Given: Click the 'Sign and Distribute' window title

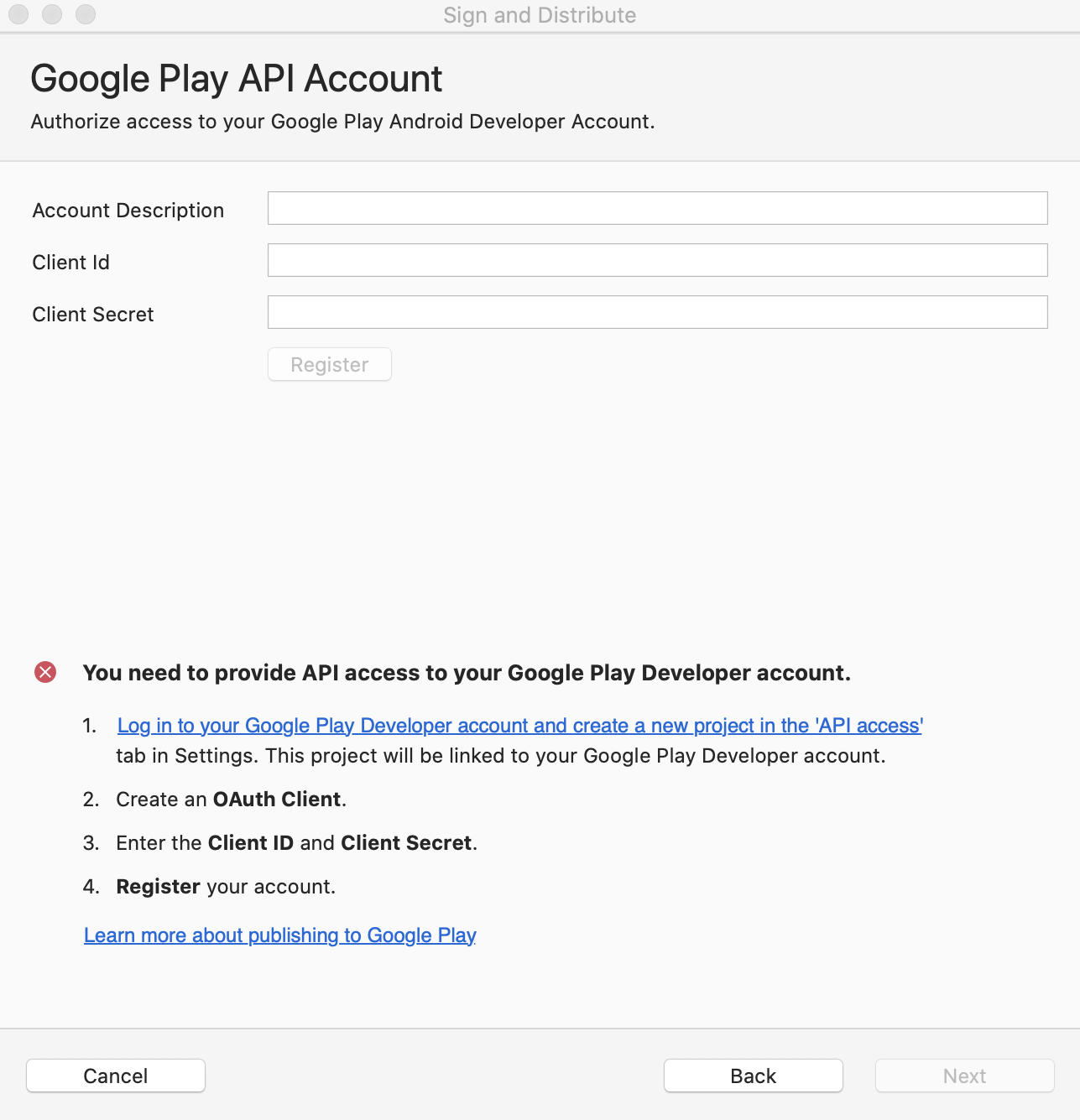Looking at the screenshot, I should (540, 15).
